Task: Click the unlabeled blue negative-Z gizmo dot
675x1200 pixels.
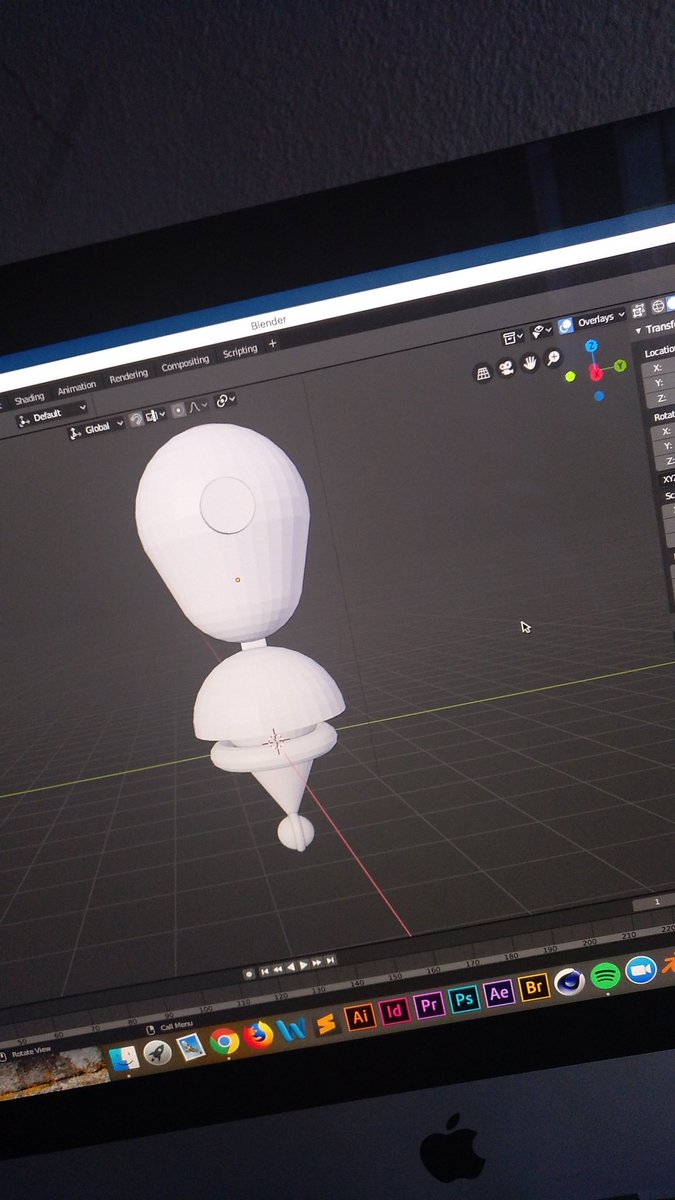Action: [599, 396]
